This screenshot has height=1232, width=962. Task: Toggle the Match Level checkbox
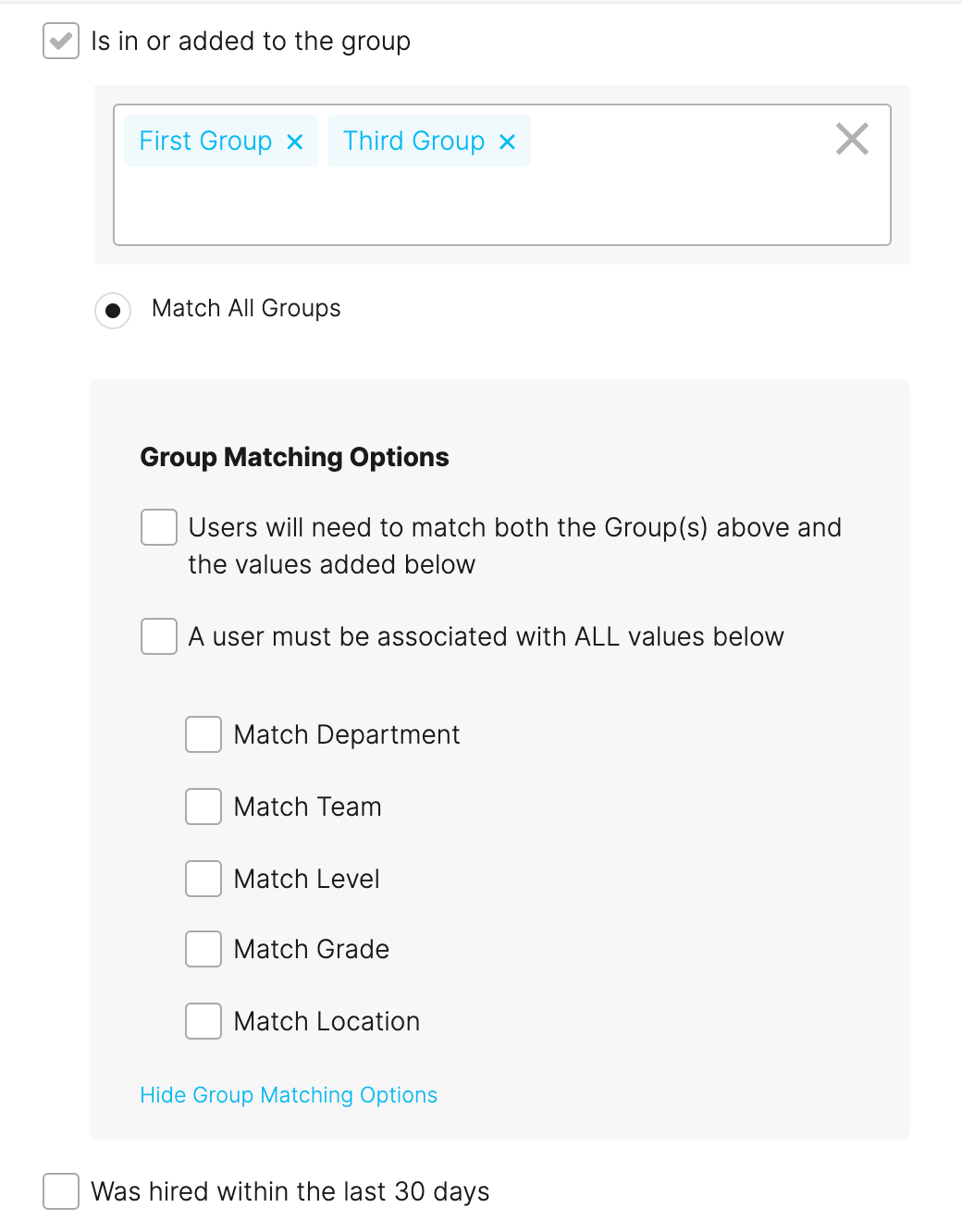click(203, 879)
